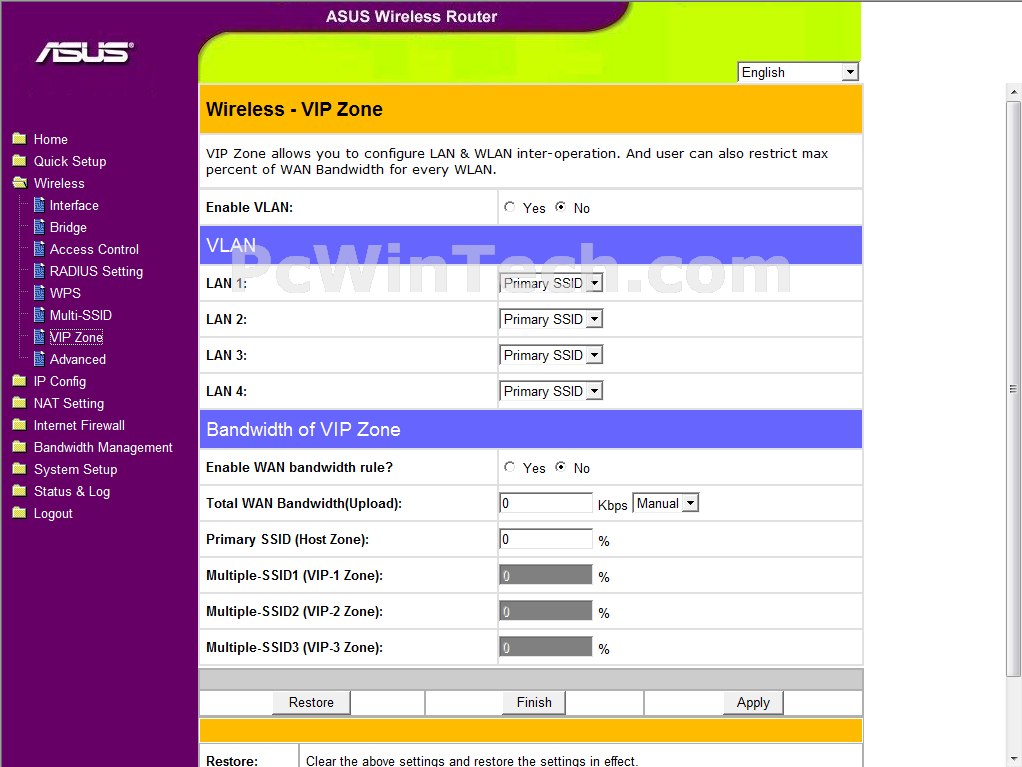Open the Bandwidth Management menu
The image size is (1022, 767).
103,448
